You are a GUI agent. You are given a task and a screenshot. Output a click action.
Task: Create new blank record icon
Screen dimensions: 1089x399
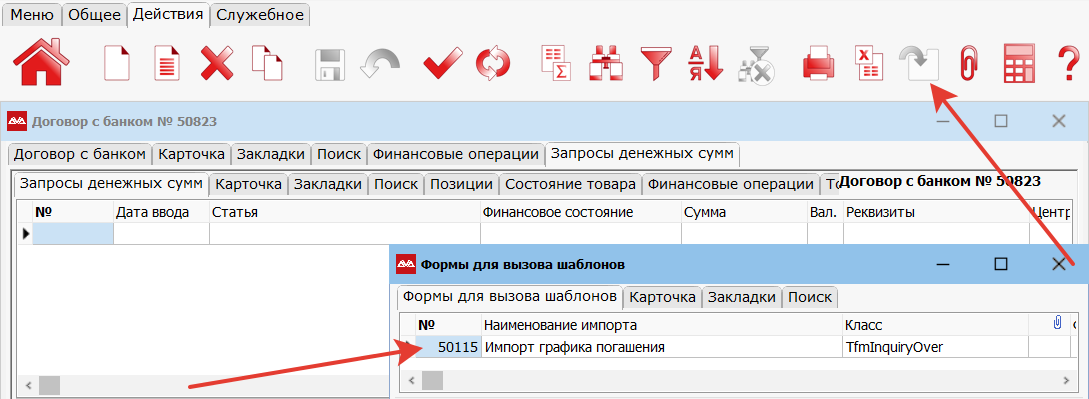point(117,62)
